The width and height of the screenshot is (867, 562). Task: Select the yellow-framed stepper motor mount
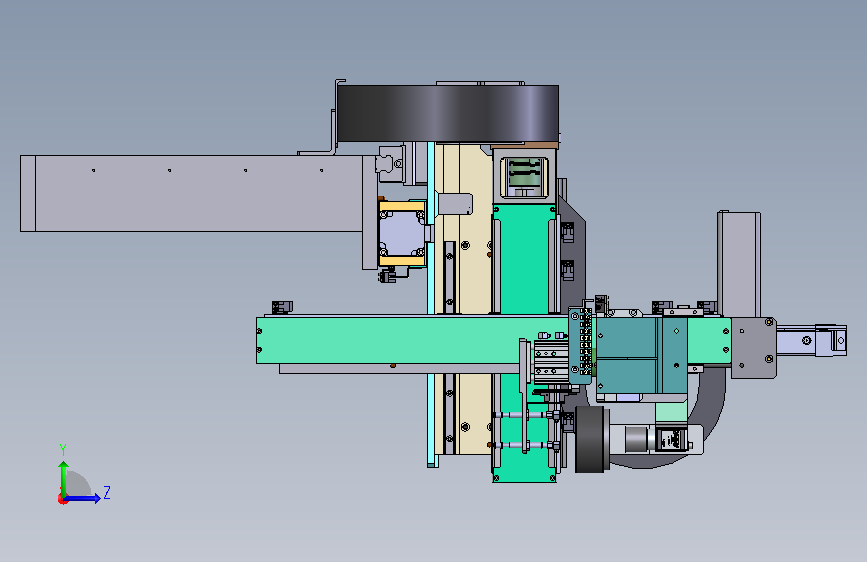(402, 233)
